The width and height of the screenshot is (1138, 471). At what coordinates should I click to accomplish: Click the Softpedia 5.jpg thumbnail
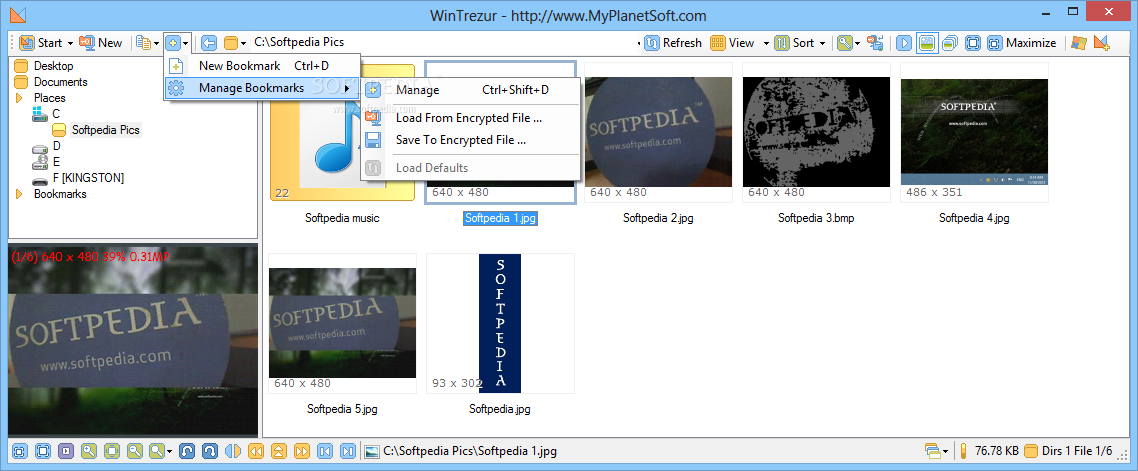point(343,323)
